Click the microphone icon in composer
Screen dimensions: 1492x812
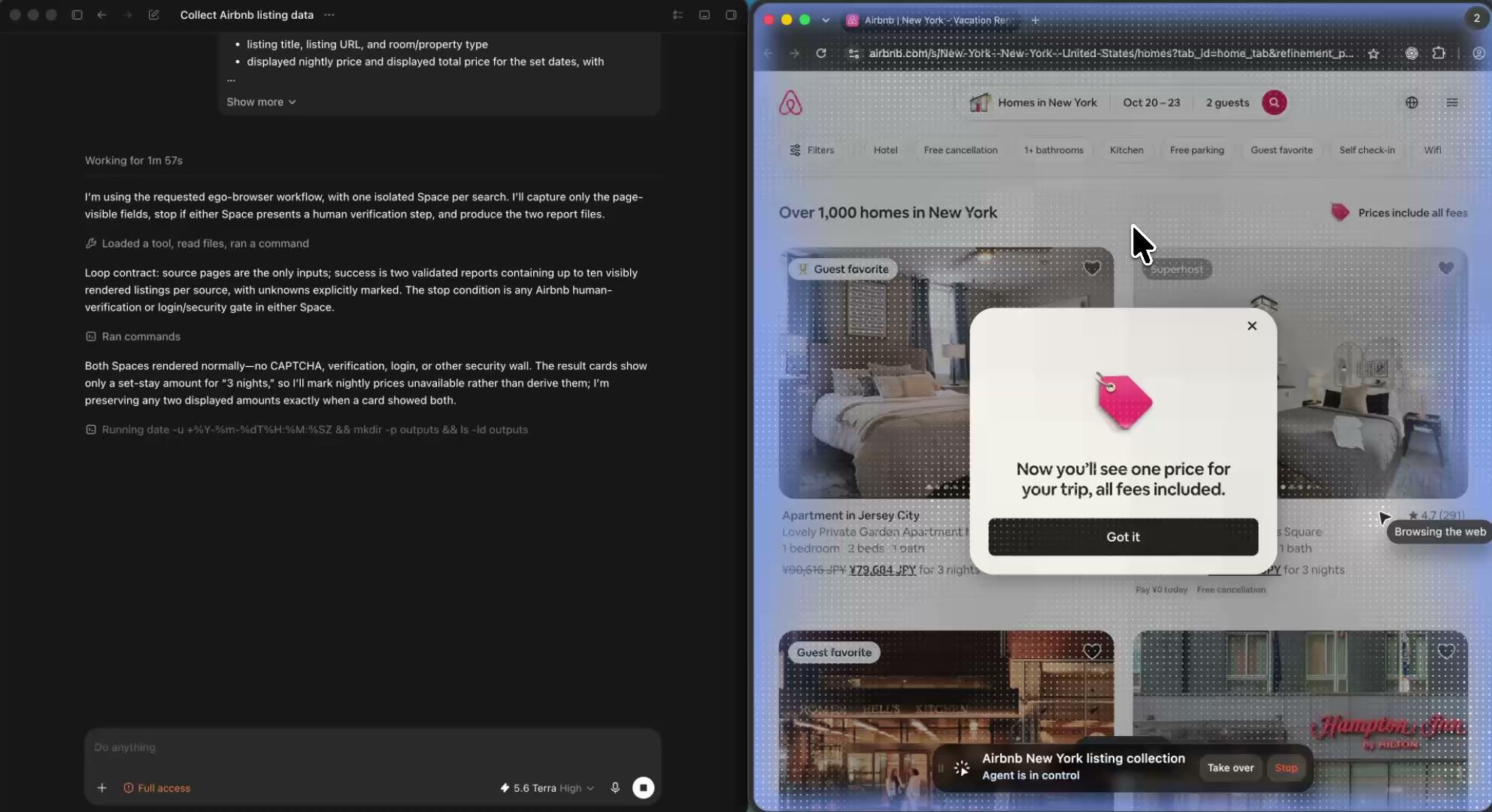(x=615, y=788)
